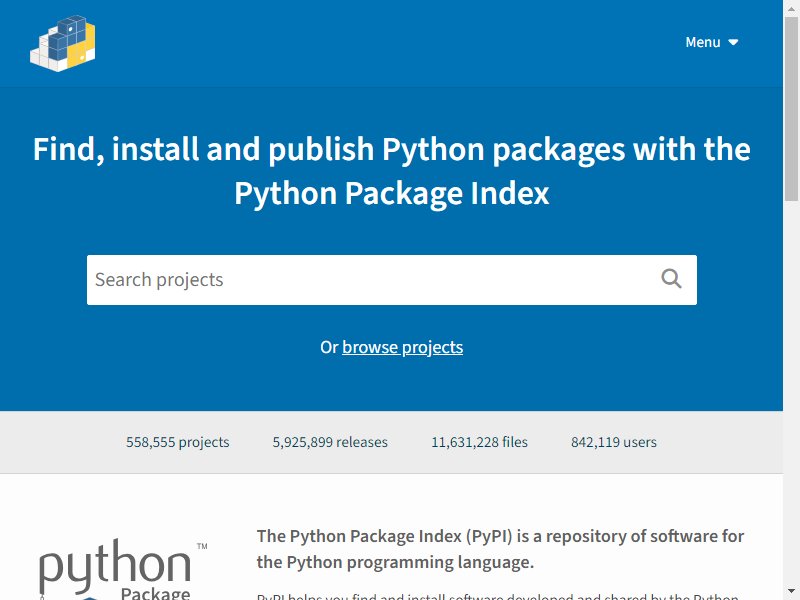Click the PyPI cube logo
This screenshot has width=800, height=600.
click(x=62, y=43)
